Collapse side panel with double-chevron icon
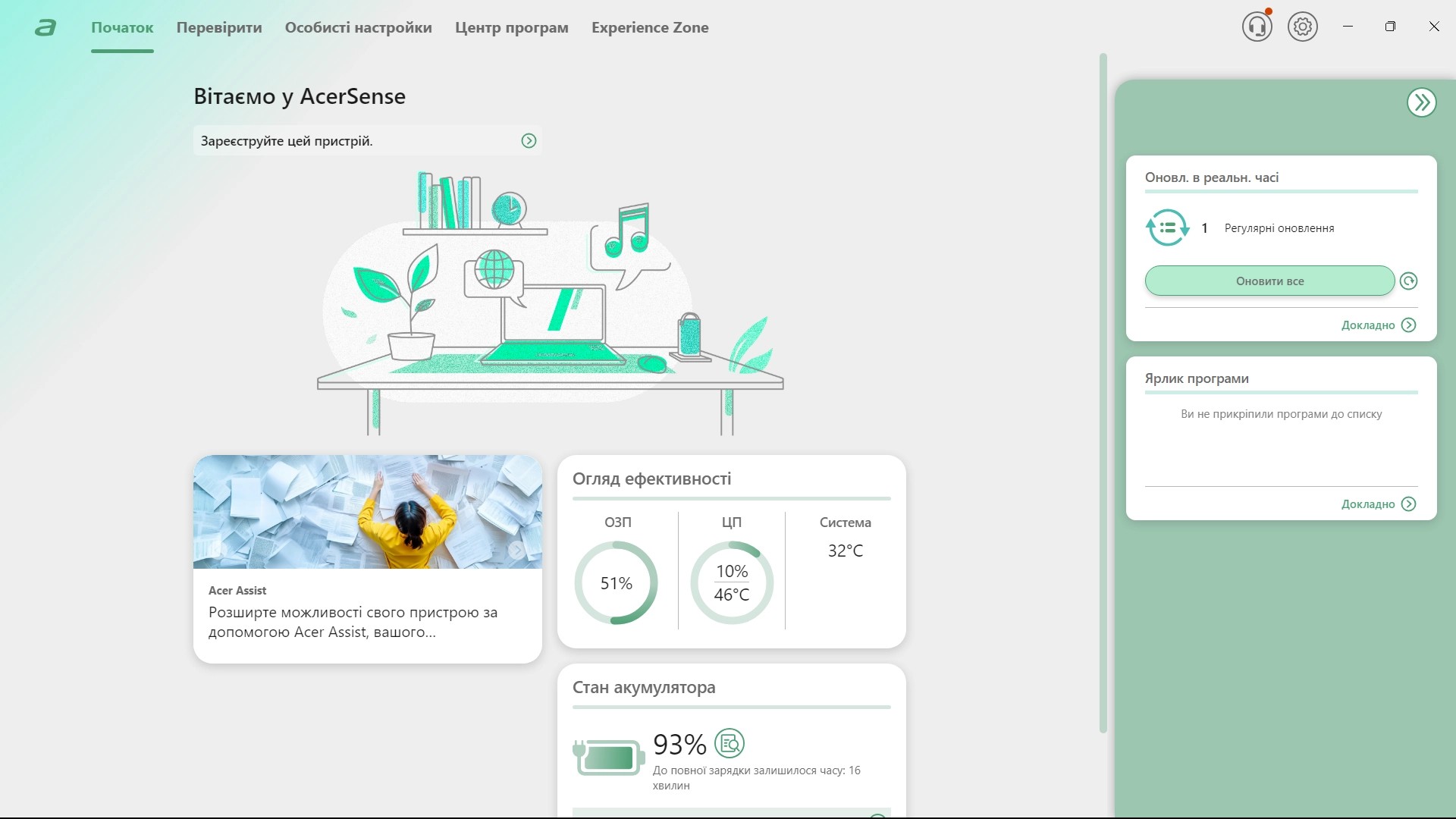 1421,102
